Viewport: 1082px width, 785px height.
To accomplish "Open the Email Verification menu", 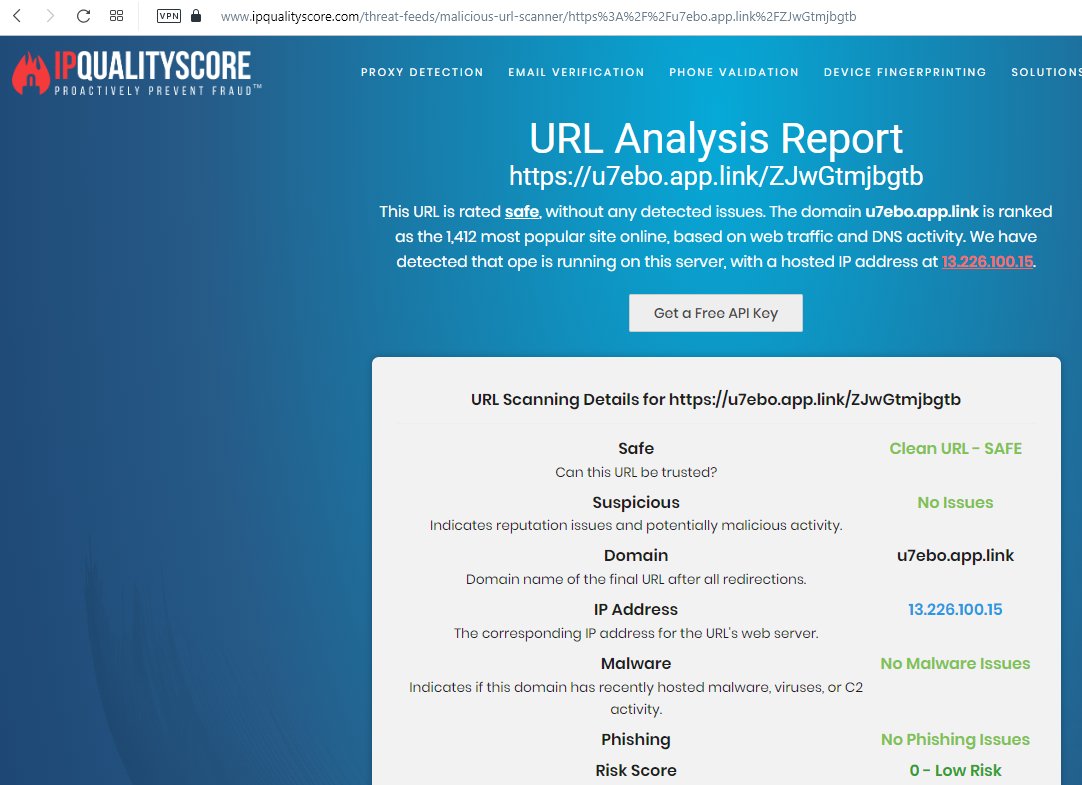I will (576, 72).
